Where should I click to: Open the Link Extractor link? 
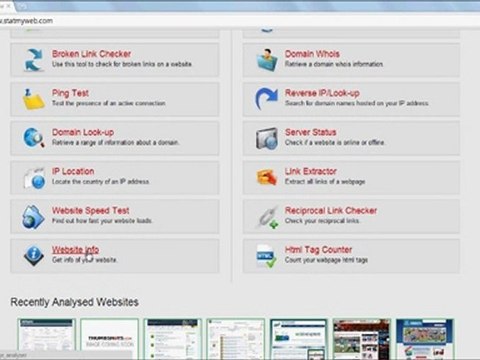tap(311, 171)
